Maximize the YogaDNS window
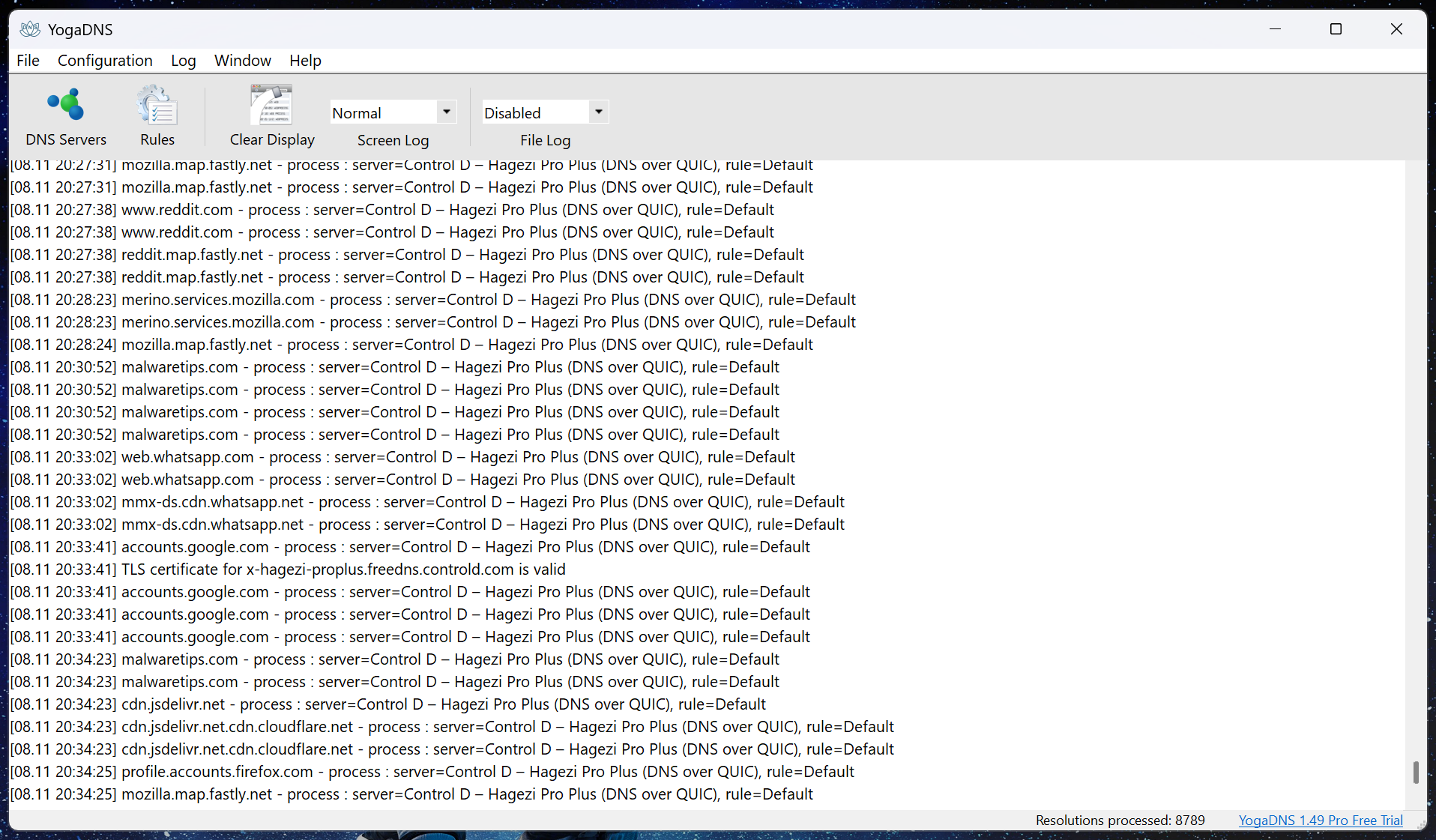 click(1336, 29)
